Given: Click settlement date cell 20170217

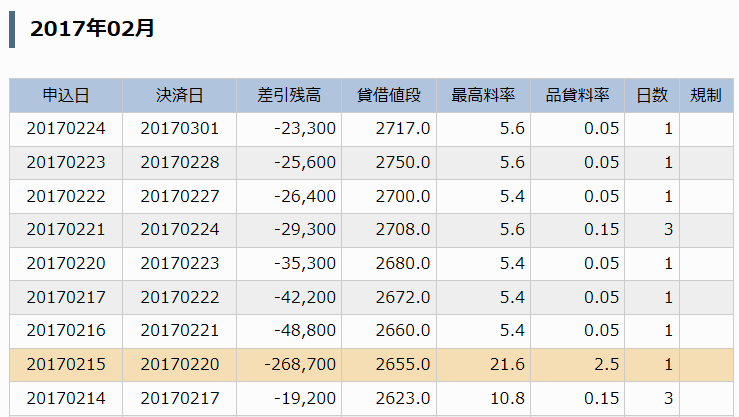Looking at the screenshot, I should pyautogui.click(x=180, y=399).
